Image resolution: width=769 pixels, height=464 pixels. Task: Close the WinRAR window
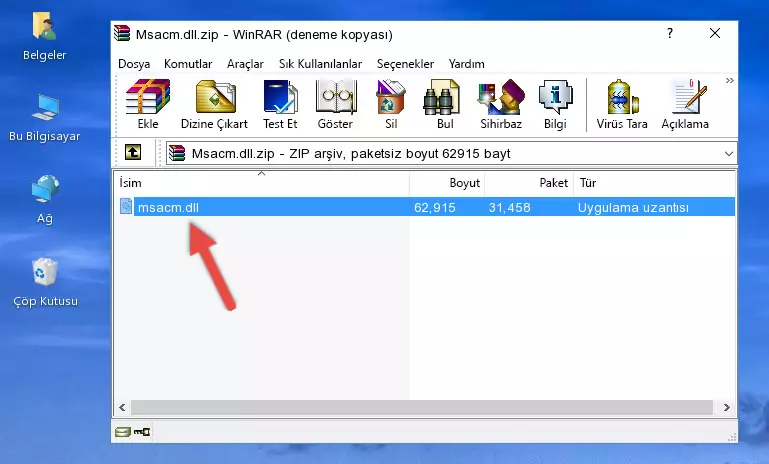715,33
